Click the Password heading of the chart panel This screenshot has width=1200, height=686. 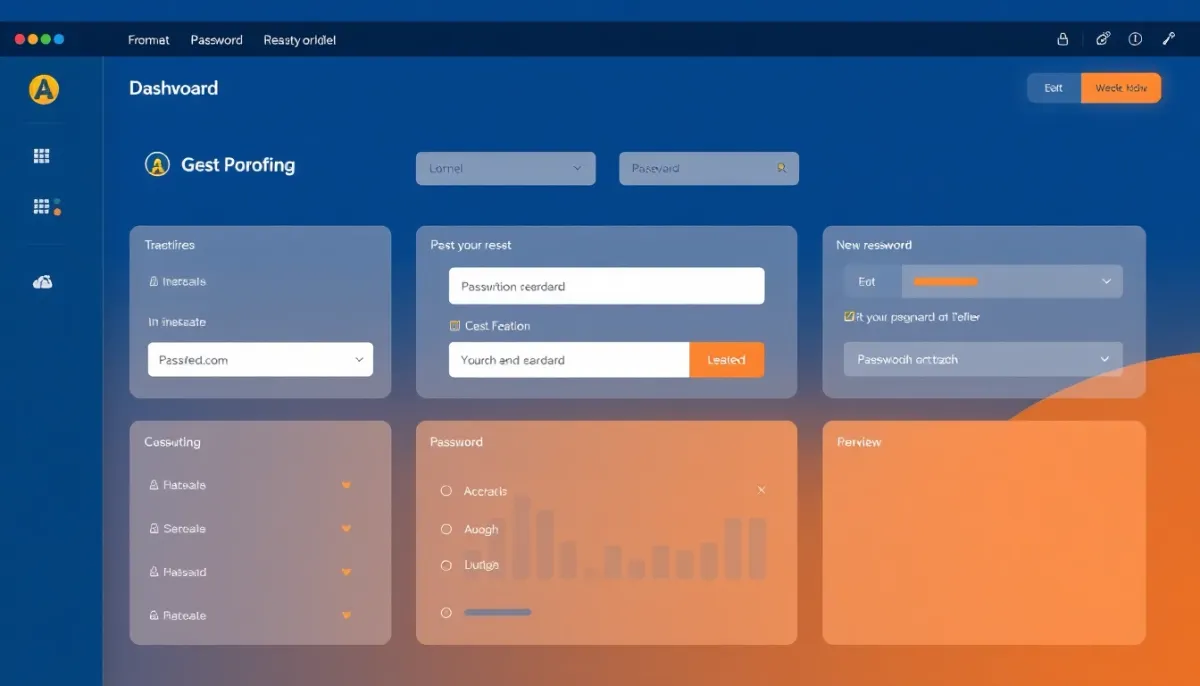coord(456,442)
